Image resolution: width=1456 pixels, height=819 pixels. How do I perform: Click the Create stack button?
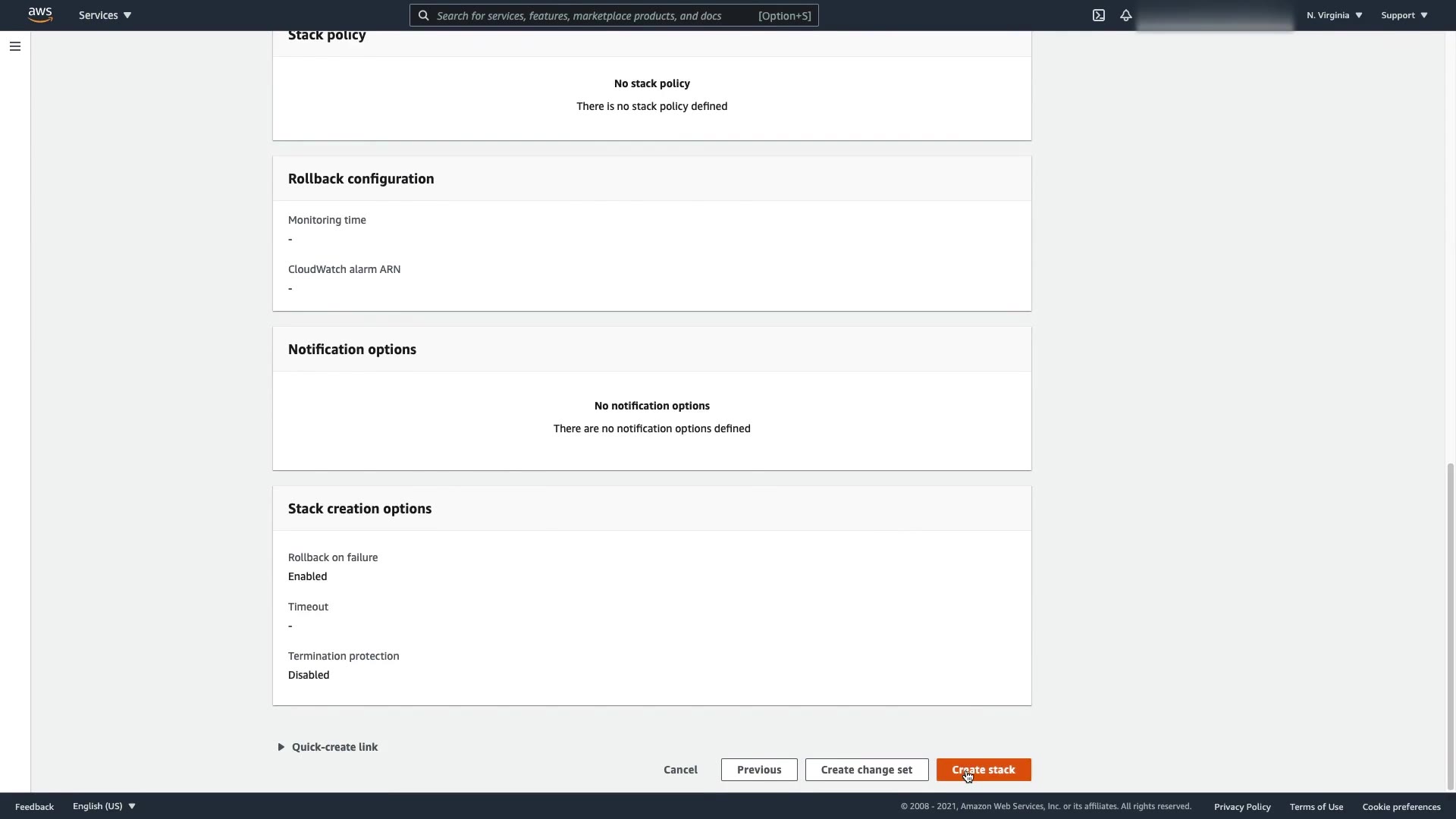click(x=983, y=770)
